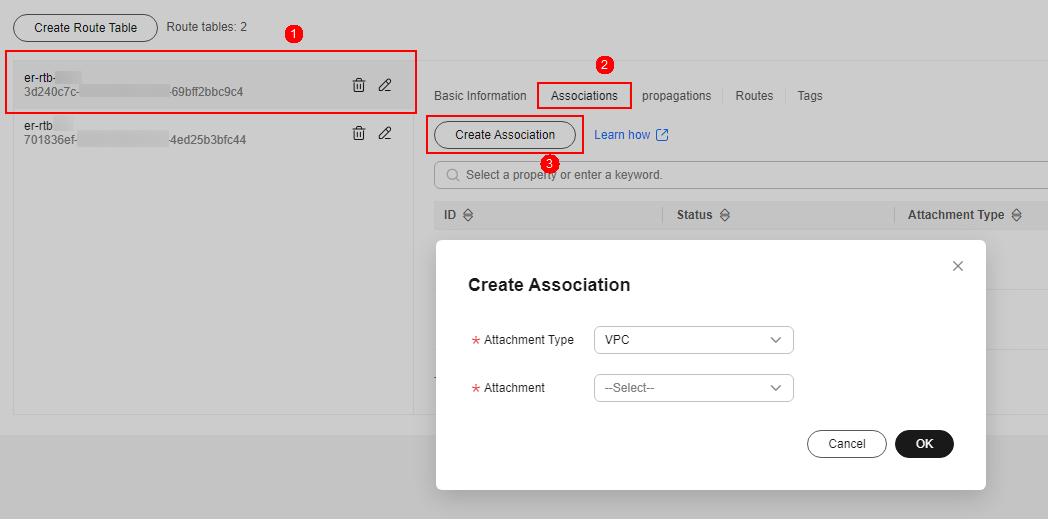This screenshot has width=1048, height=519.
Task: Confirm association with the OK button
Action: [x=924, y=444]
